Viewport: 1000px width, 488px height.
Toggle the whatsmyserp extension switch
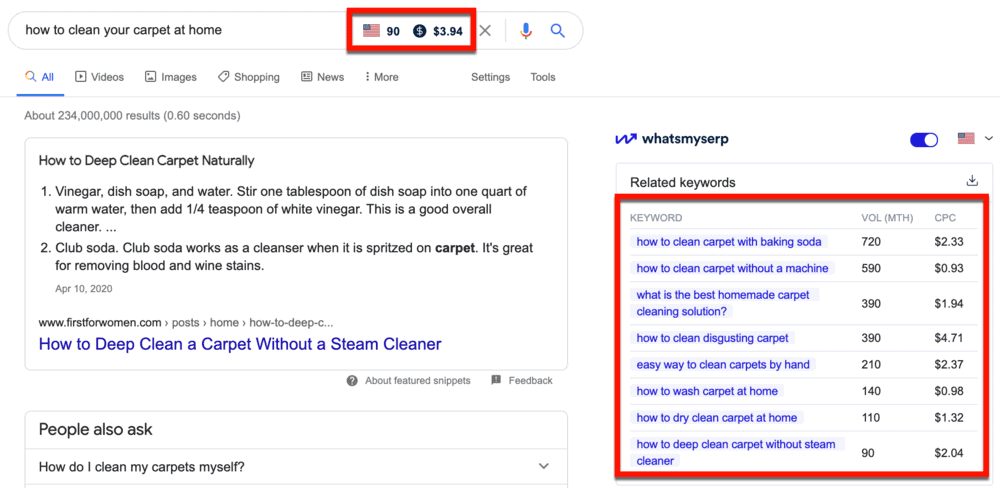(924, 140)
